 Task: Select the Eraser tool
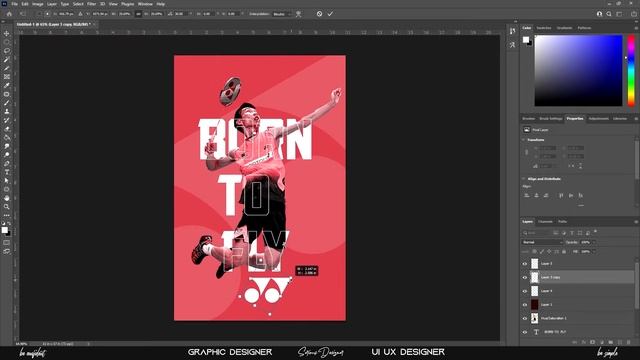coord(7,129)
